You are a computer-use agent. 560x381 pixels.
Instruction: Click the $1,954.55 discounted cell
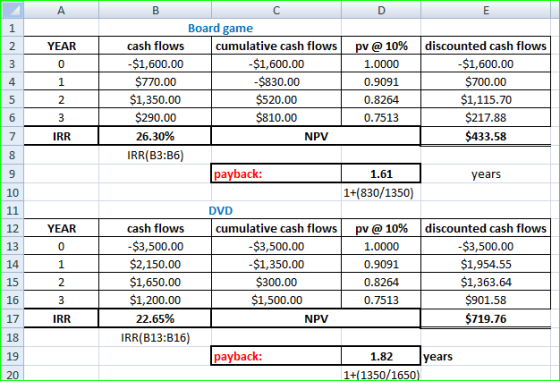486,264
